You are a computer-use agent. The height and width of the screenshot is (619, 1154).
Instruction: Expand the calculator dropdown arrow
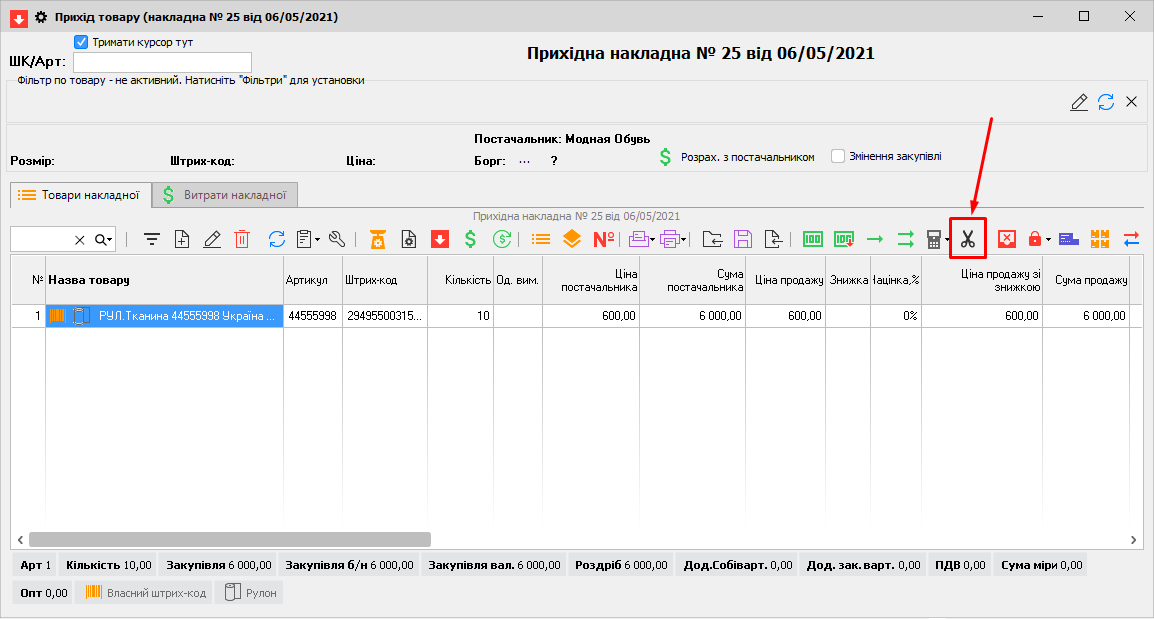tap(947, 240)
